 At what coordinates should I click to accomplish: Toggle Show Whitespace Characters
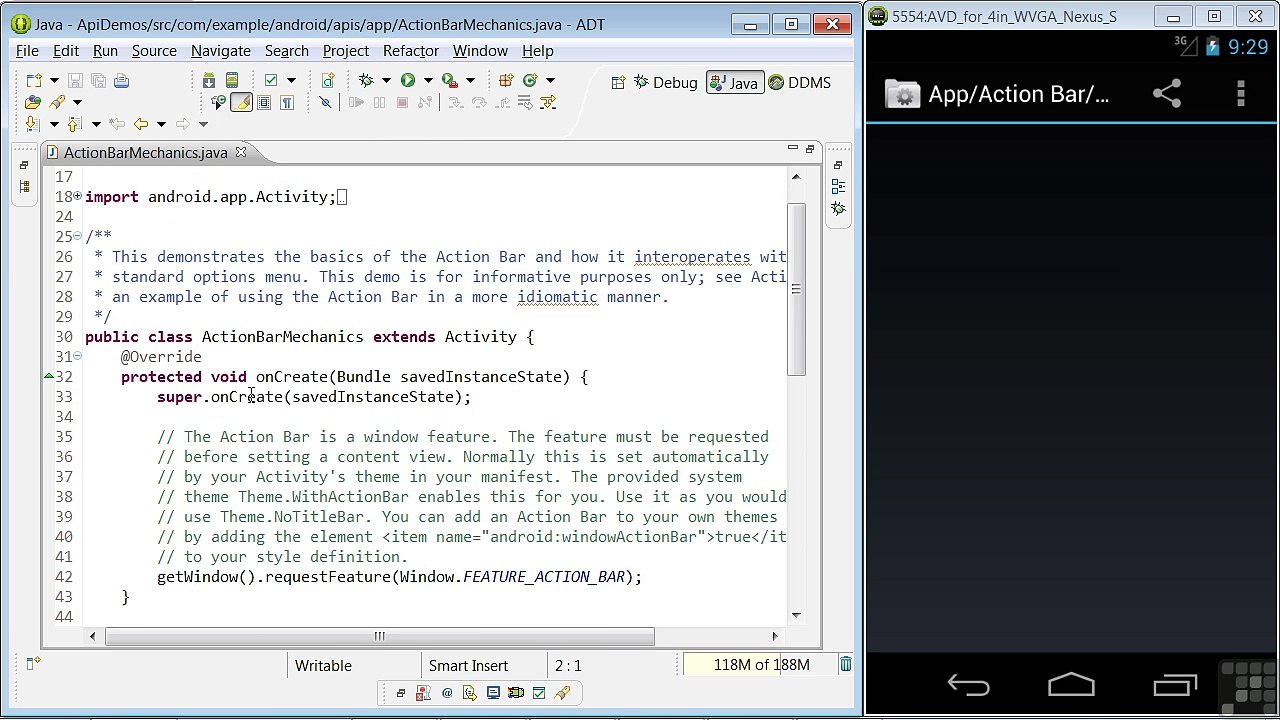pyautogui.click(x=286, y=102)
